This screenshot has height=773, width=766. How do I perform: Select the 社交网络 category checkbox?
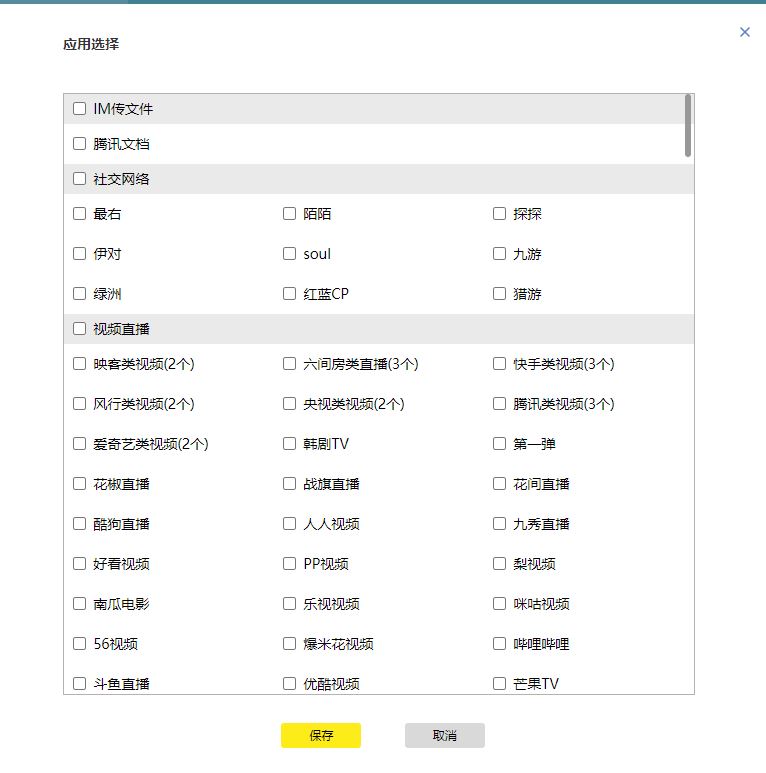point(79,178)
